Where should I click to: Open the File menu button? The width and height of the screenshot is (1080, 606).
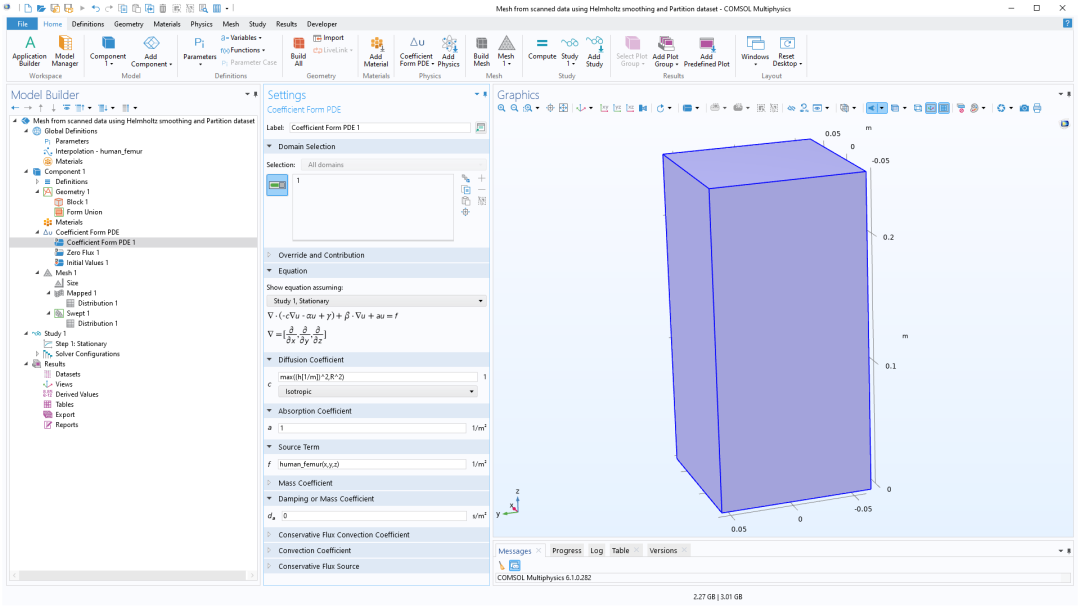click(22, 23)
